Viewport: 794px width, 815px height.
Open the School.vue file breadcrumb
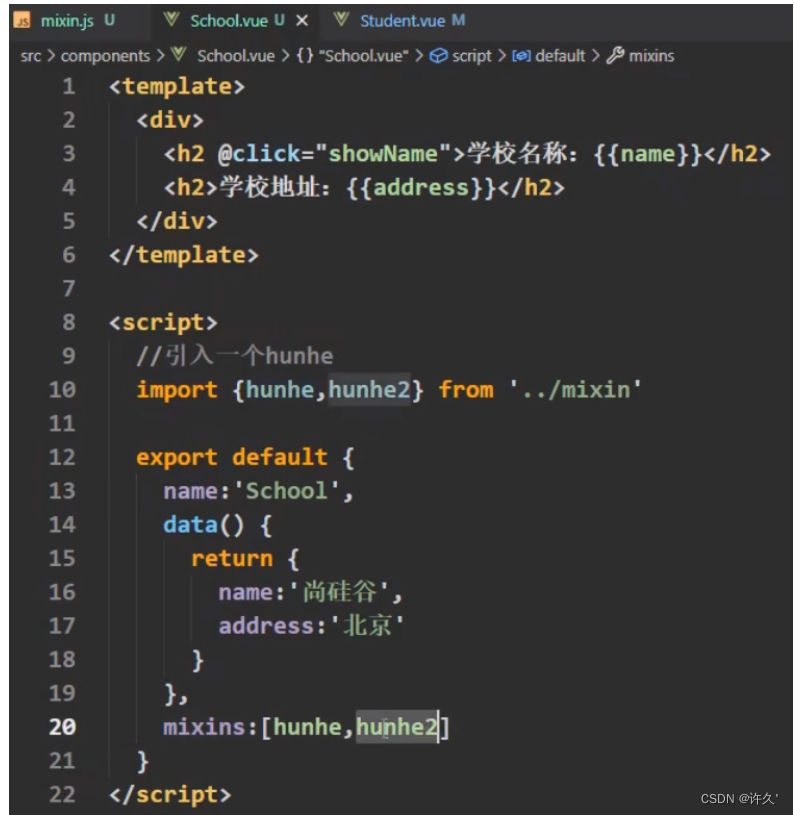236,56
